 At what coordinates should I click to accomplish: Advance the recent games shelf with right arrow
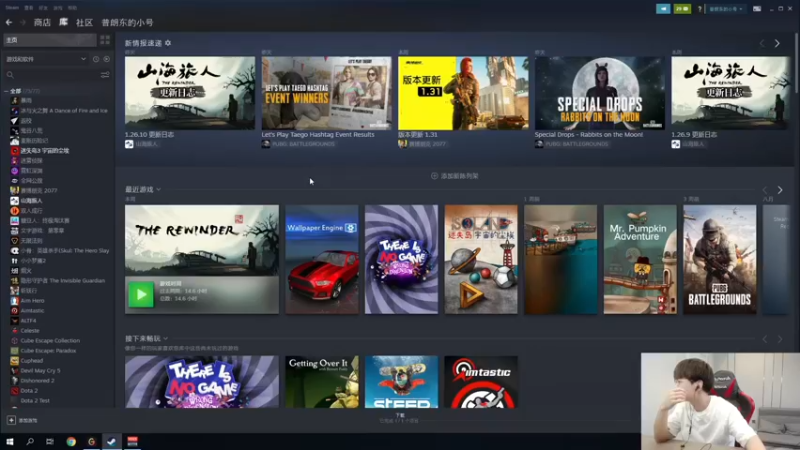pyautogui.click(x=780, y=190)
